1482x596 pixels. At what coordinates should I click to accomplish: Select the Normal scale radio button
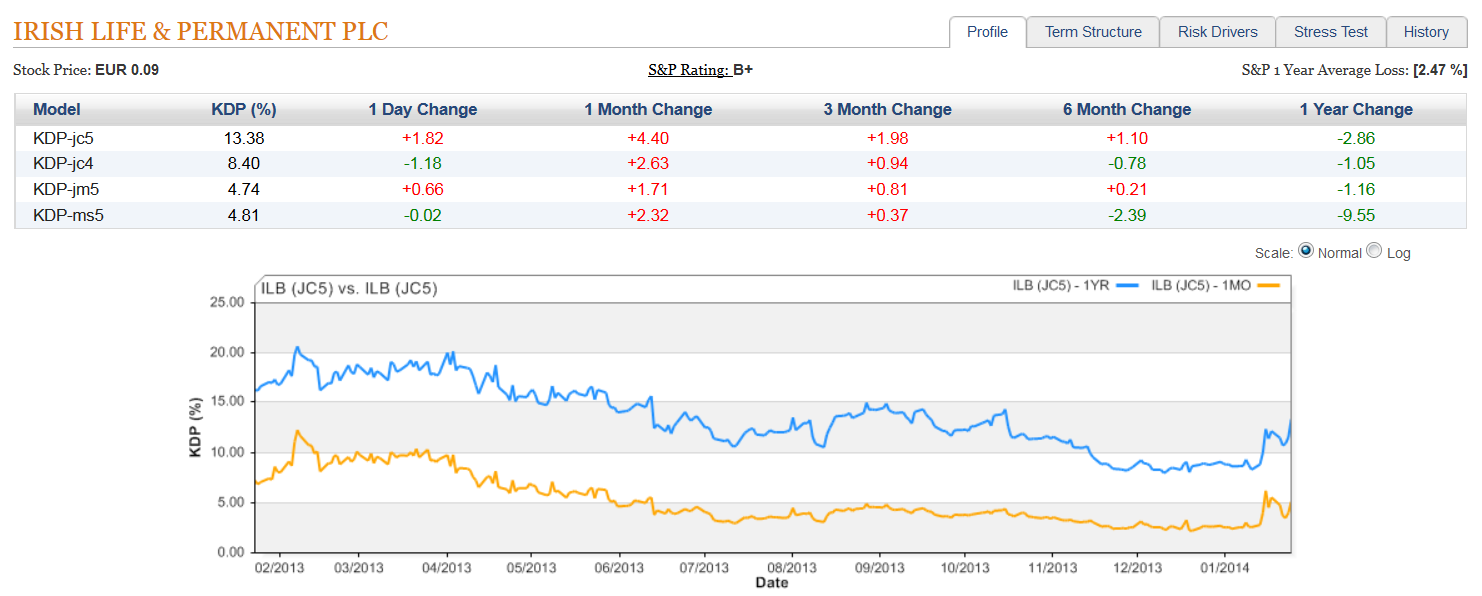coord(1306,251)
